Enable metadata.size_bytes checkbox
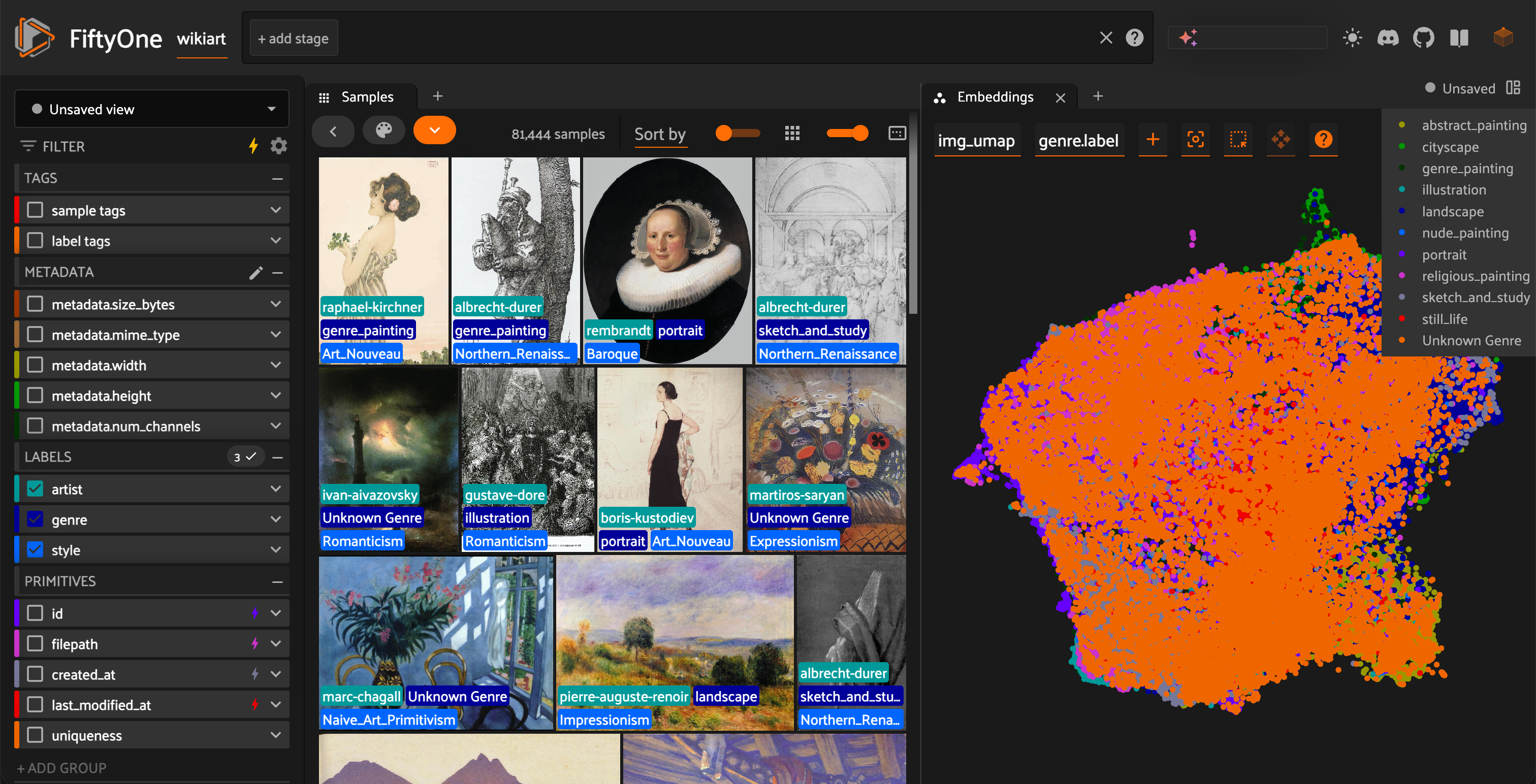 pos(35,304)
